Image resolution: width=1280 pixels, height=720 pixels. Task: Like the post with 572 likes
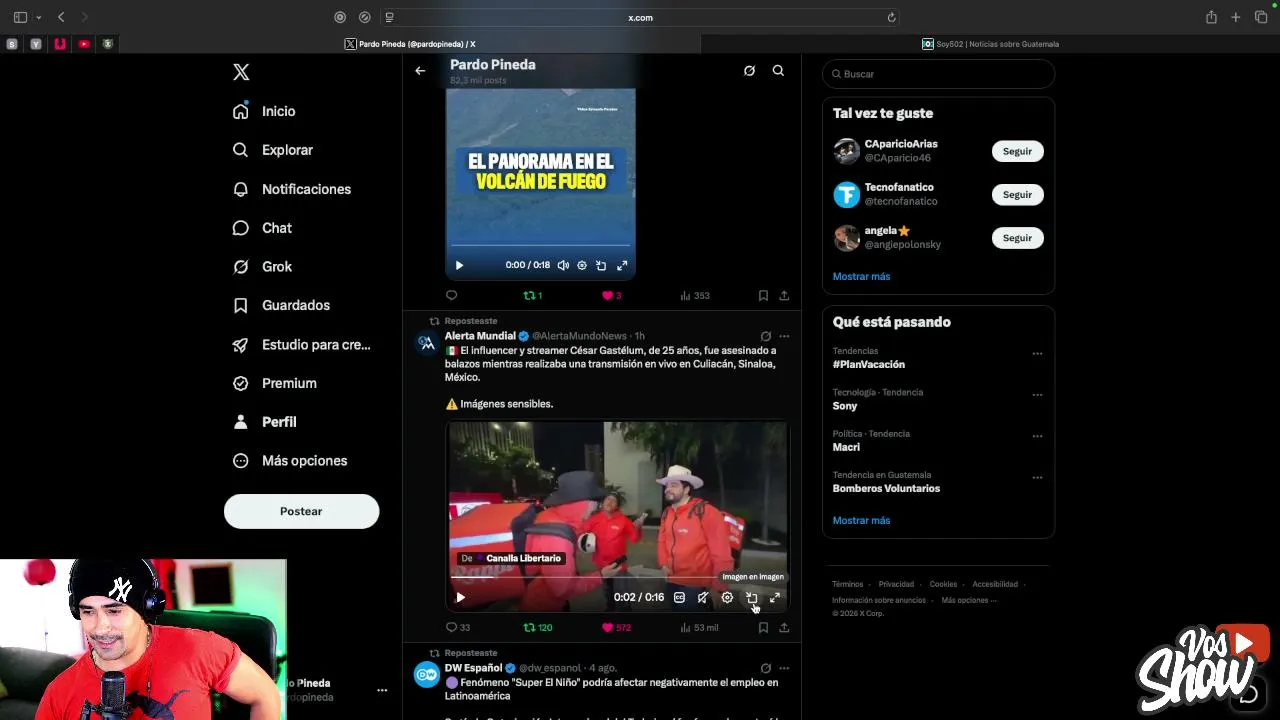[x=616, y=627]
